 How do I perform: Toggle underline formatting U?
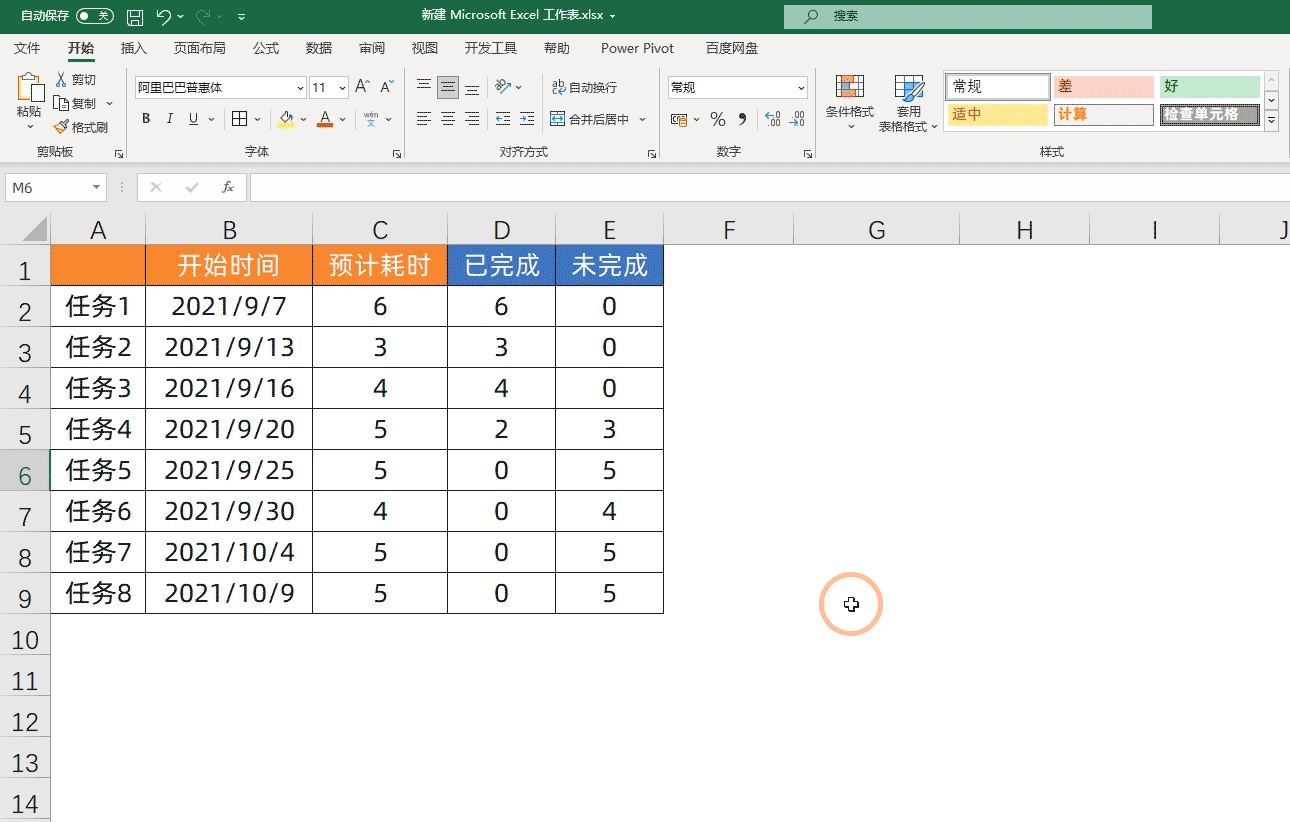tap(194, 119)
